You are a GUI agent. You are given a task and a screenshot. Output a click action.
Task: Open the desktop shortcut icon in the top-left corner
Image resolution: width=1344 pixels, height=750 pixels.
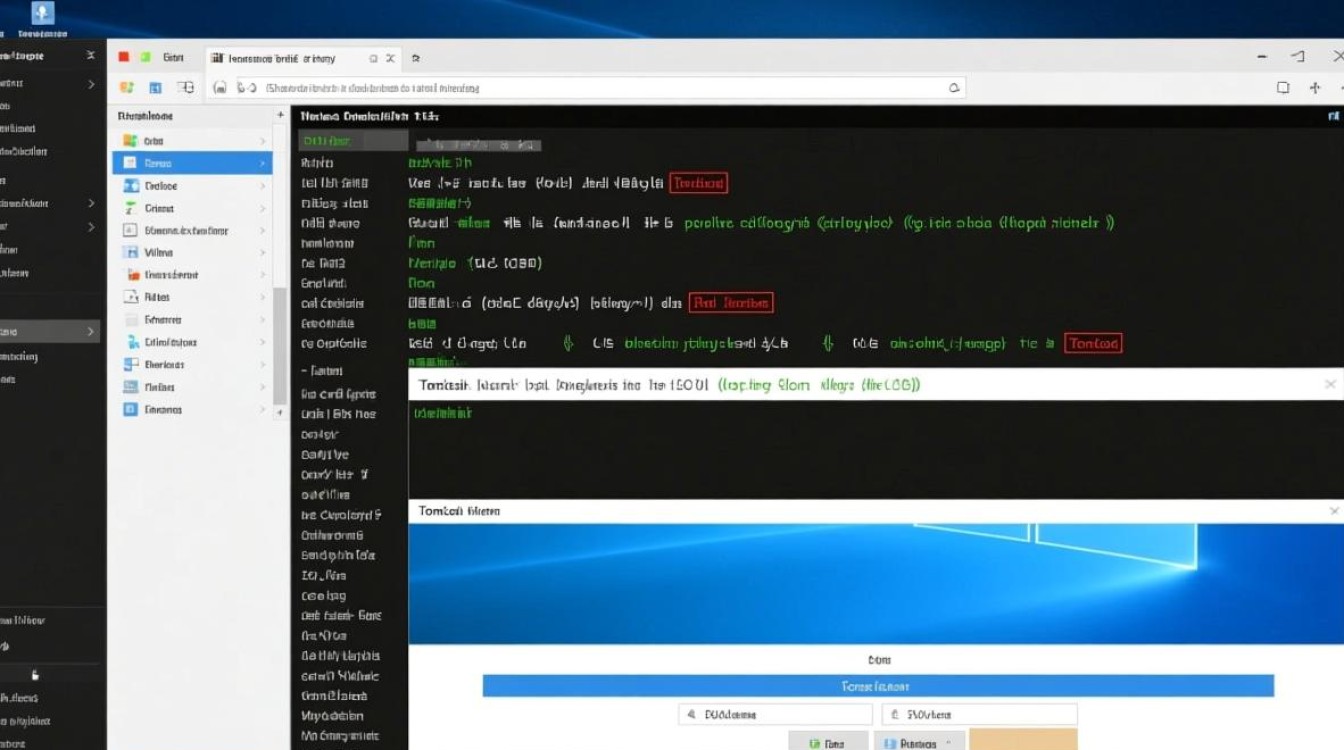coord(41,15)
